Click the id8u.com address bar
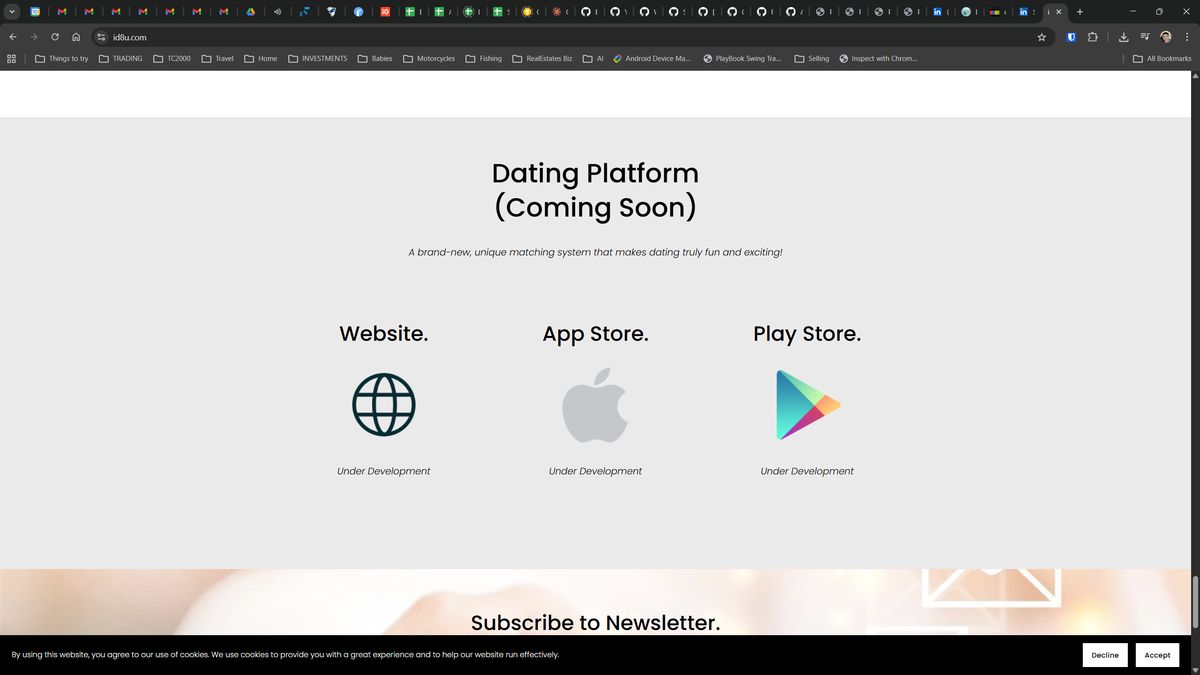Viewport: 1200px width, 675px height. click(x=570, y=37)
